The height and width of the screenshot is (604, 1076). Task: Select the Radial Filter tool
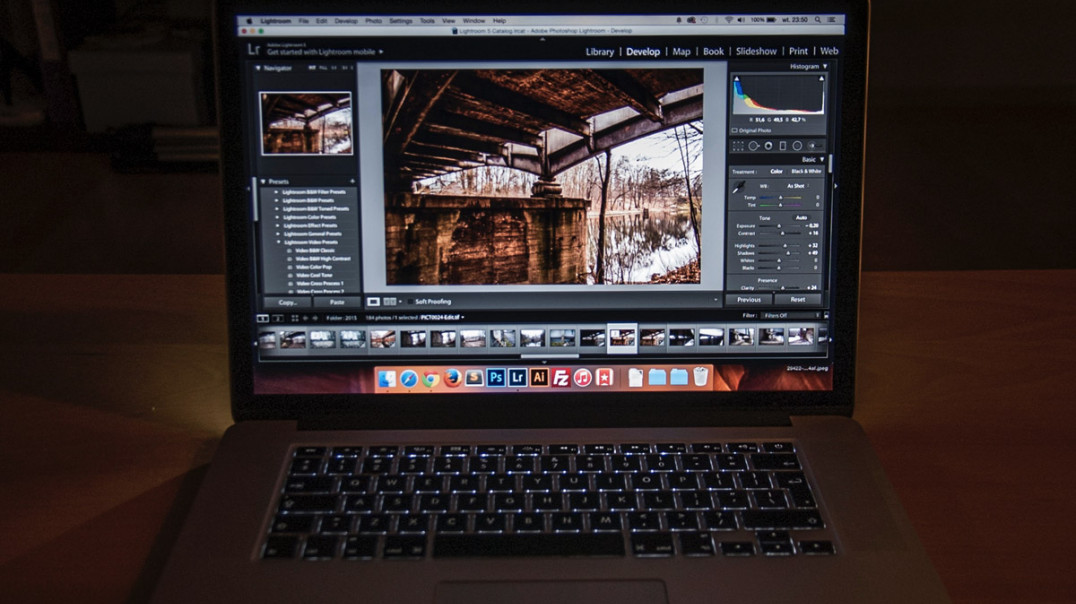pyautogui.click(x=797, y=146)
